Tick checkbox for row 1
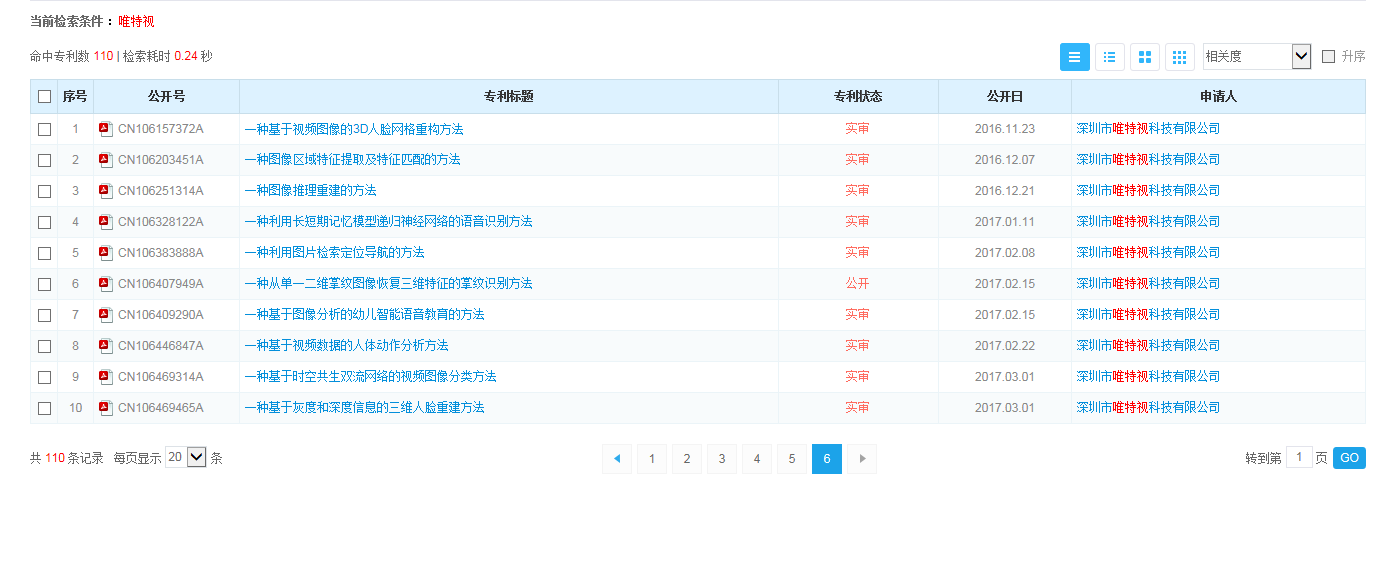This screenshot has height=569, width=1382. click(x=44, y=129)
